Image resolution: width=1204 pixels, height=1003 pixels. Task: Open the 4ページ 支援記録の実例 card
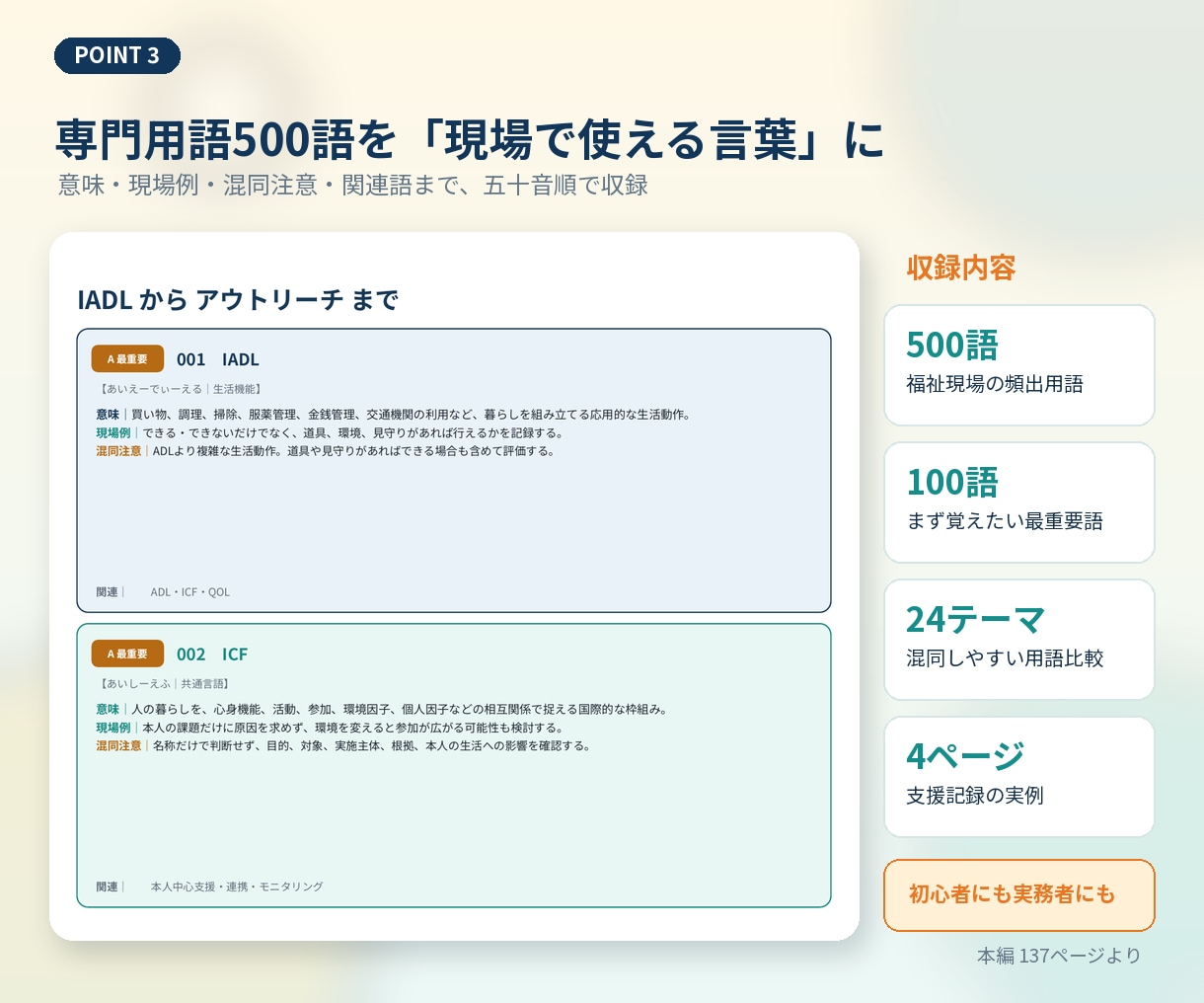(1019, 777)
